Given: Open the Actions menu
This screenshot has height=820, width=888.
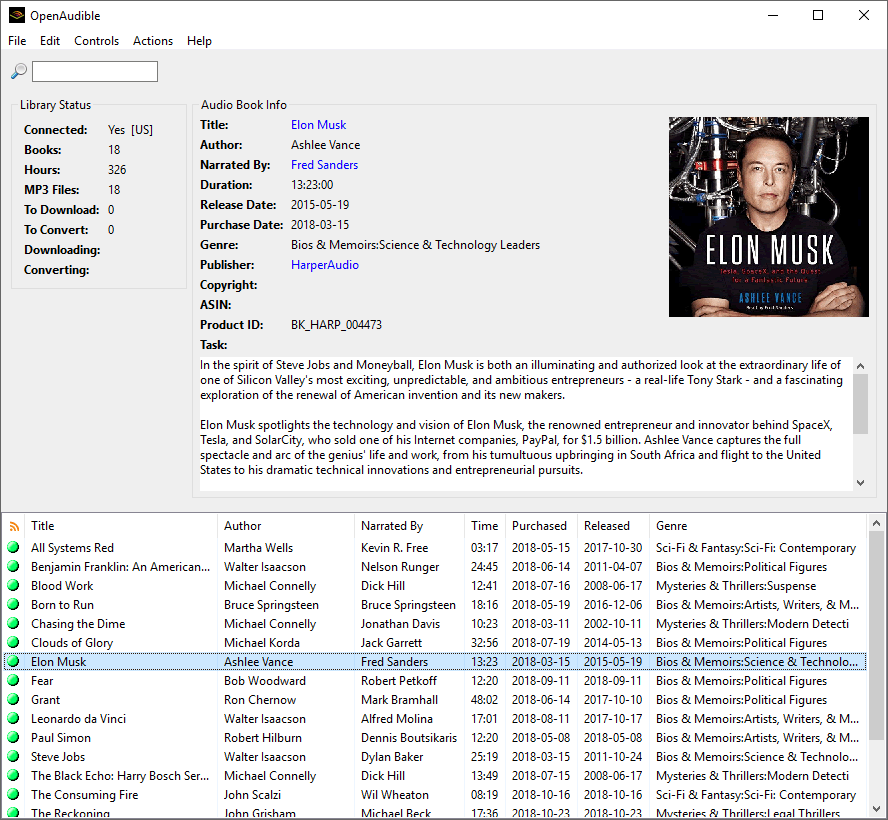Looking at the screenshot, I should click(x=152, y=41).
